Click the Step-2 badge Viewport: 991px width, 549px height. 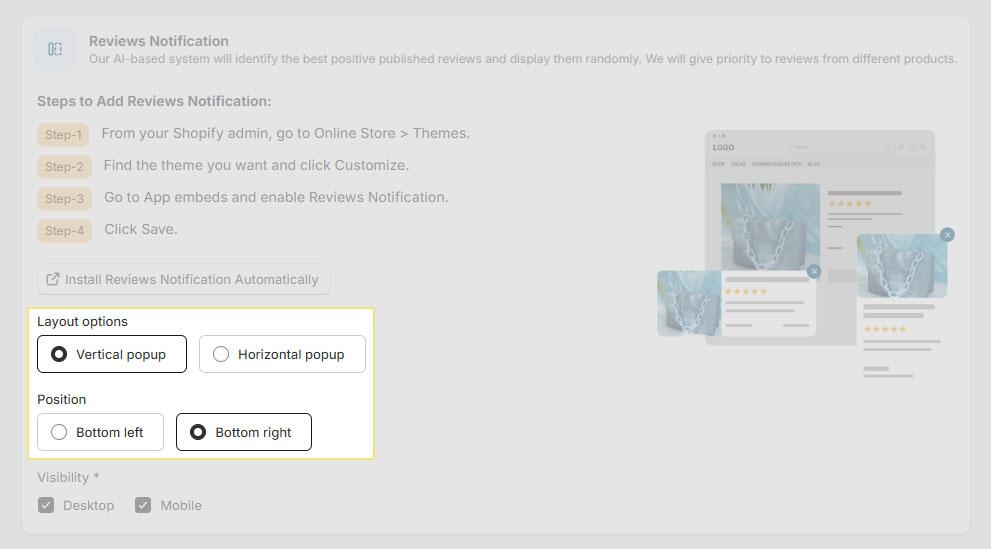click(x=64, y=167)
